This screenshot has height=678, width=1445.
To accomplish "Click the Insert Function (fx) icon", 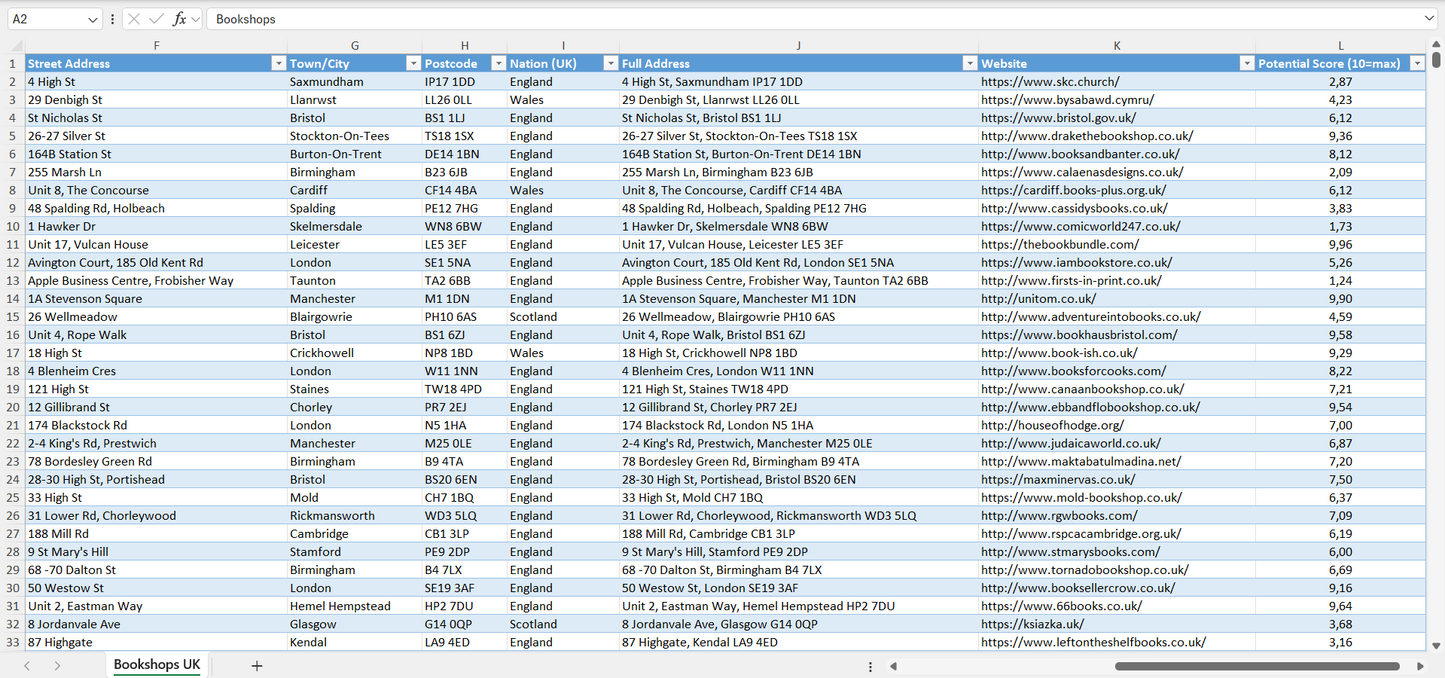I will (179, 18).
